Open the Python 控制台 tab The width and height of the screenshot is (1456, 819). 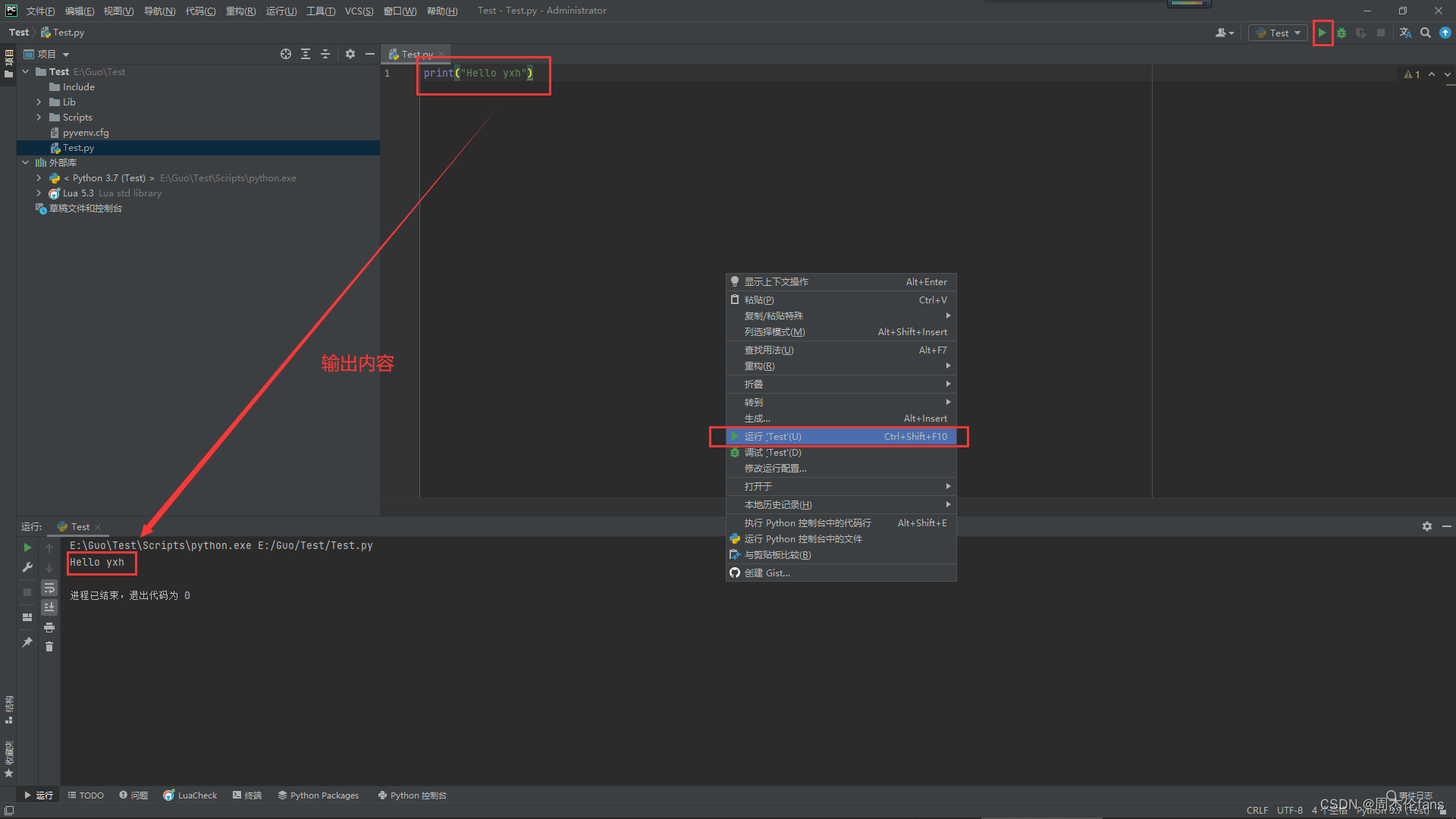(x=413, y=795)
